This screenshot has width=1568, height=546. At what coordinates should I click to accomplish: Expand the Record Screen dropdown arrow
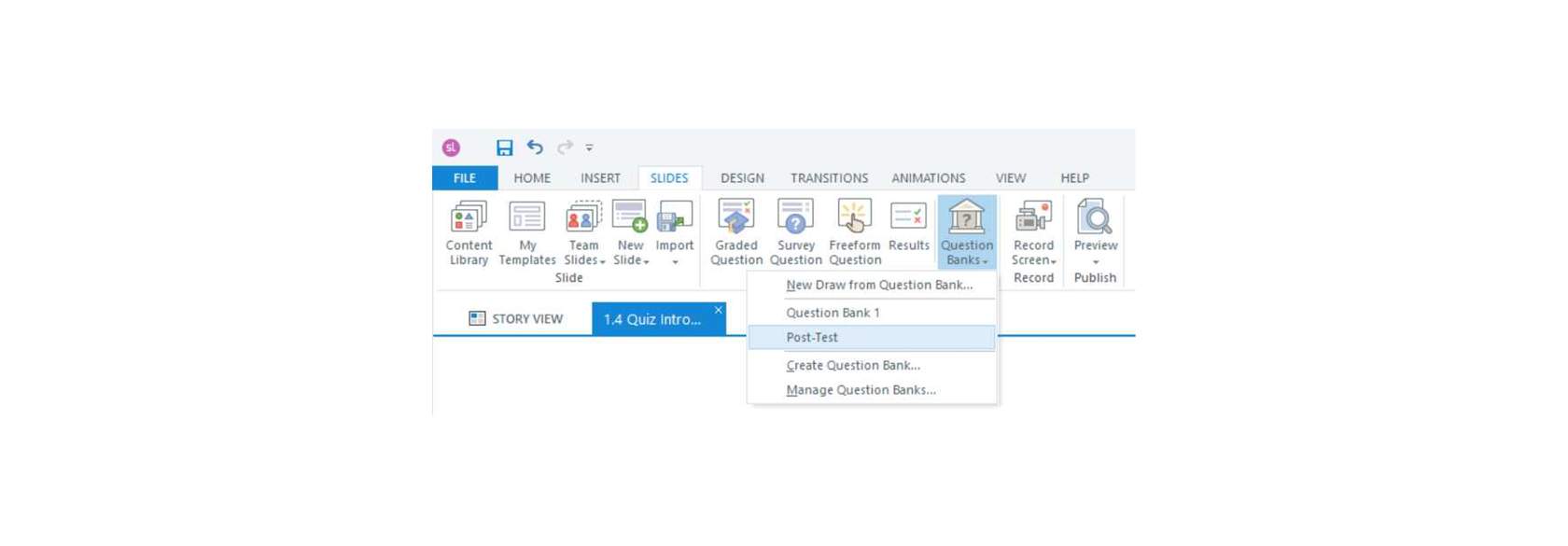[1053, 262]
